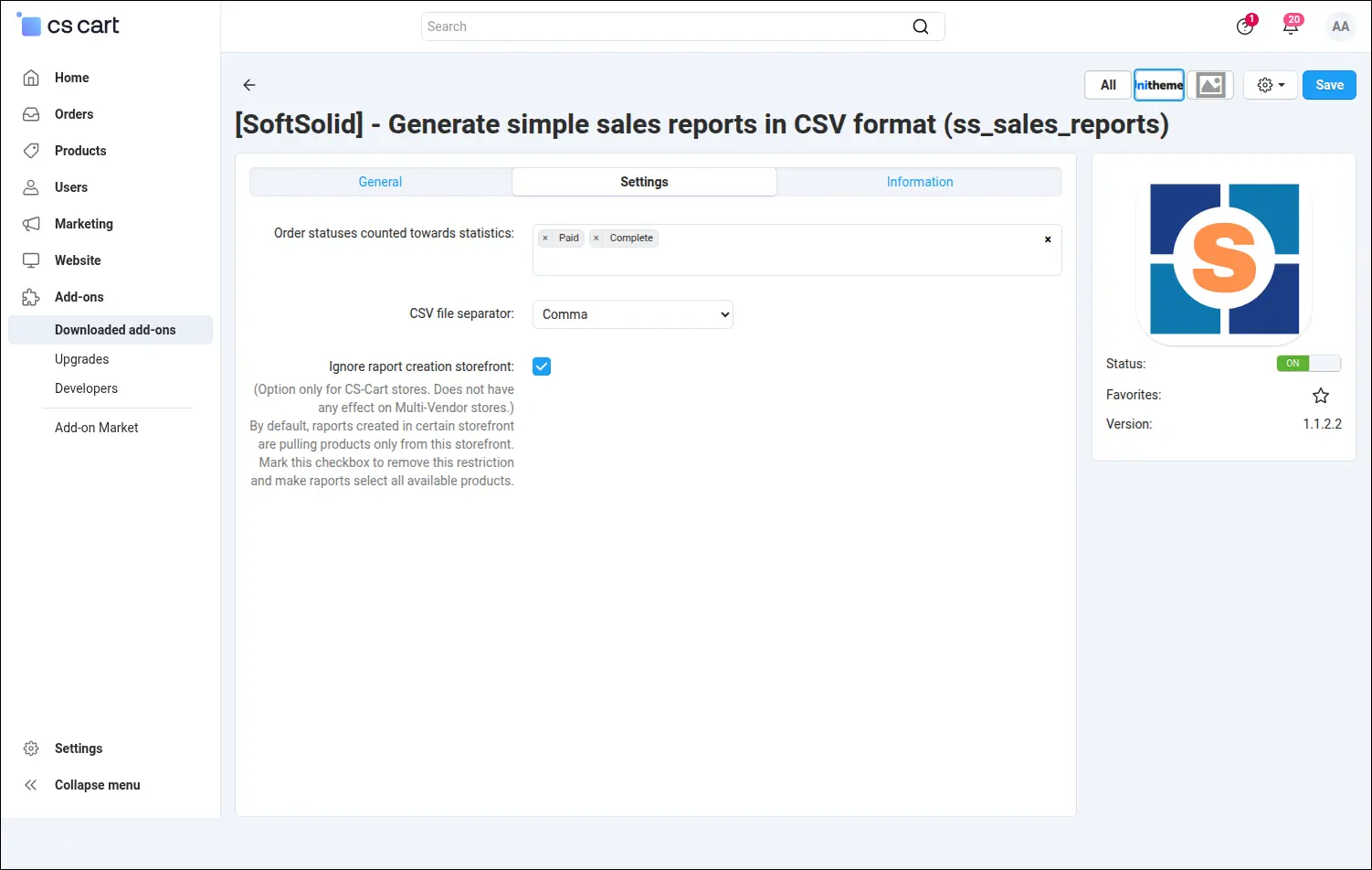
Task: Remove the Complete status tag
Action: [x=596, y=239]
